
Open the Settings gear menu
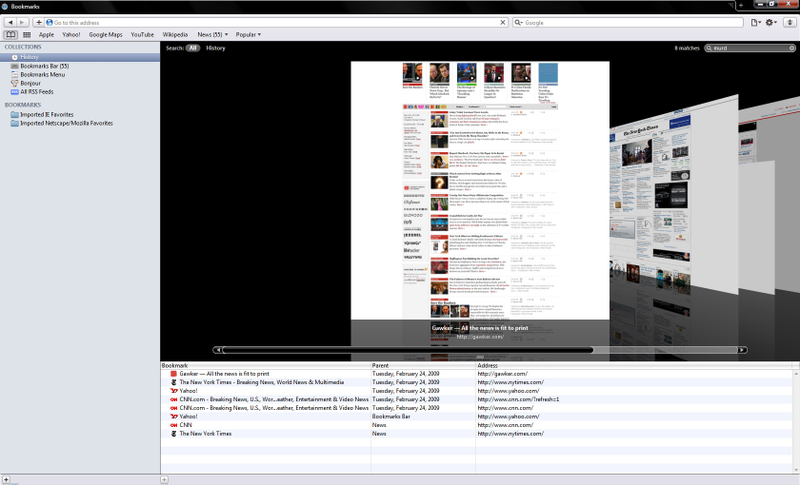(x=770, y=22)
